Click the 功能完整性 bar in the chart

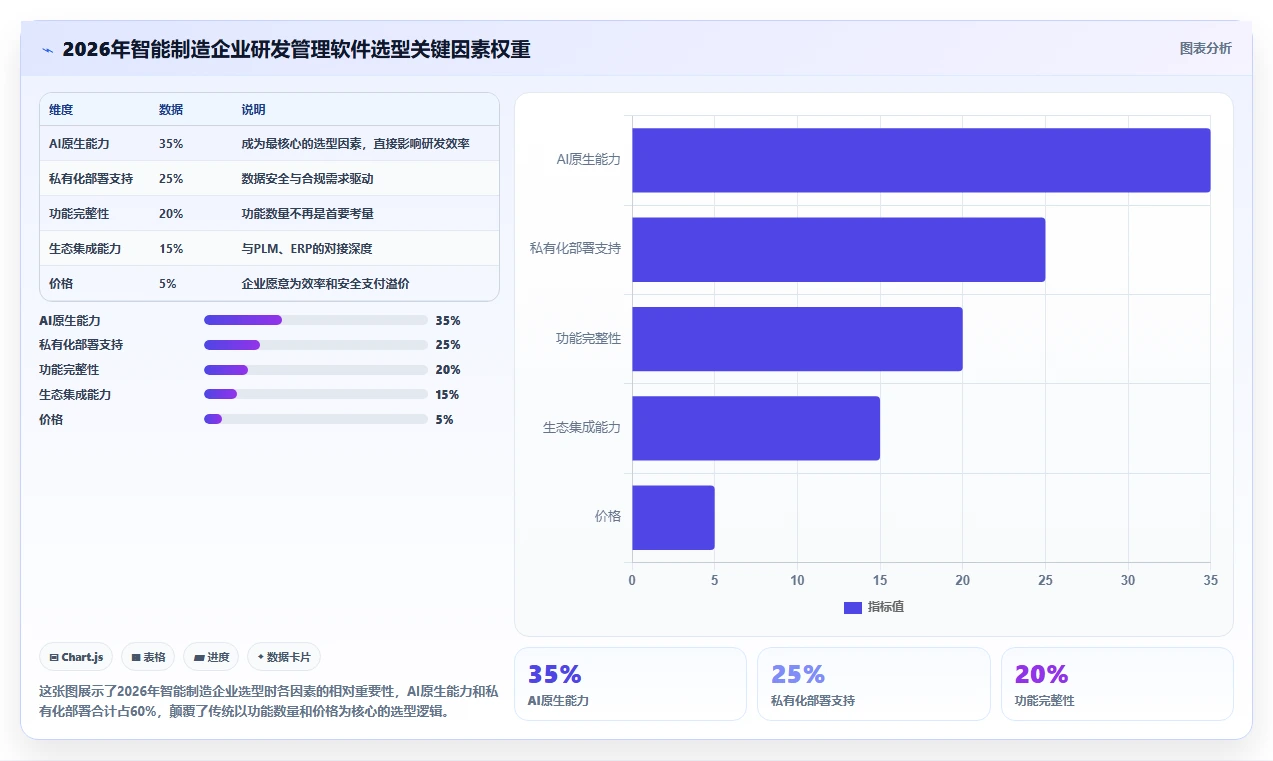click(x=797, y=339)
